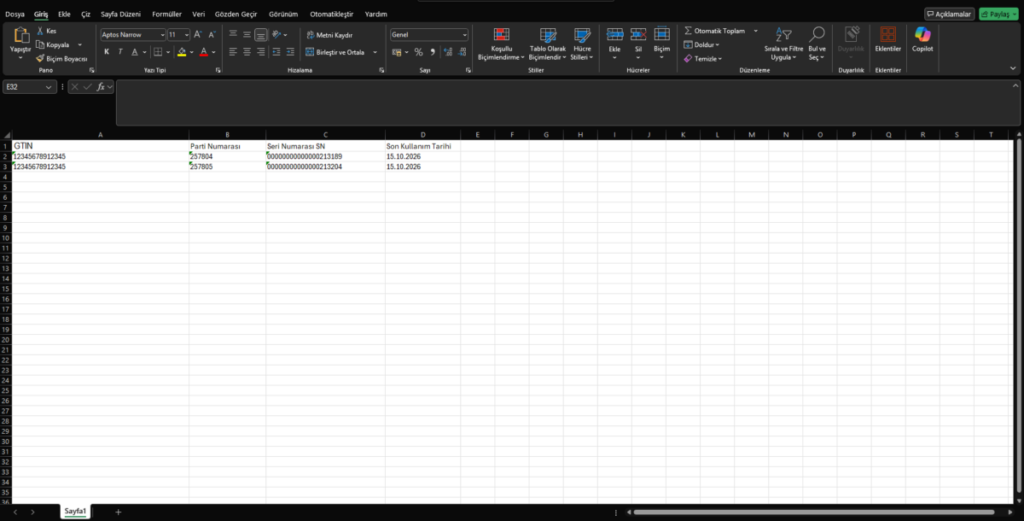Click the cell borders icon
The width and height of the screenshot is (1024, 521).
[x=157, y=52]
